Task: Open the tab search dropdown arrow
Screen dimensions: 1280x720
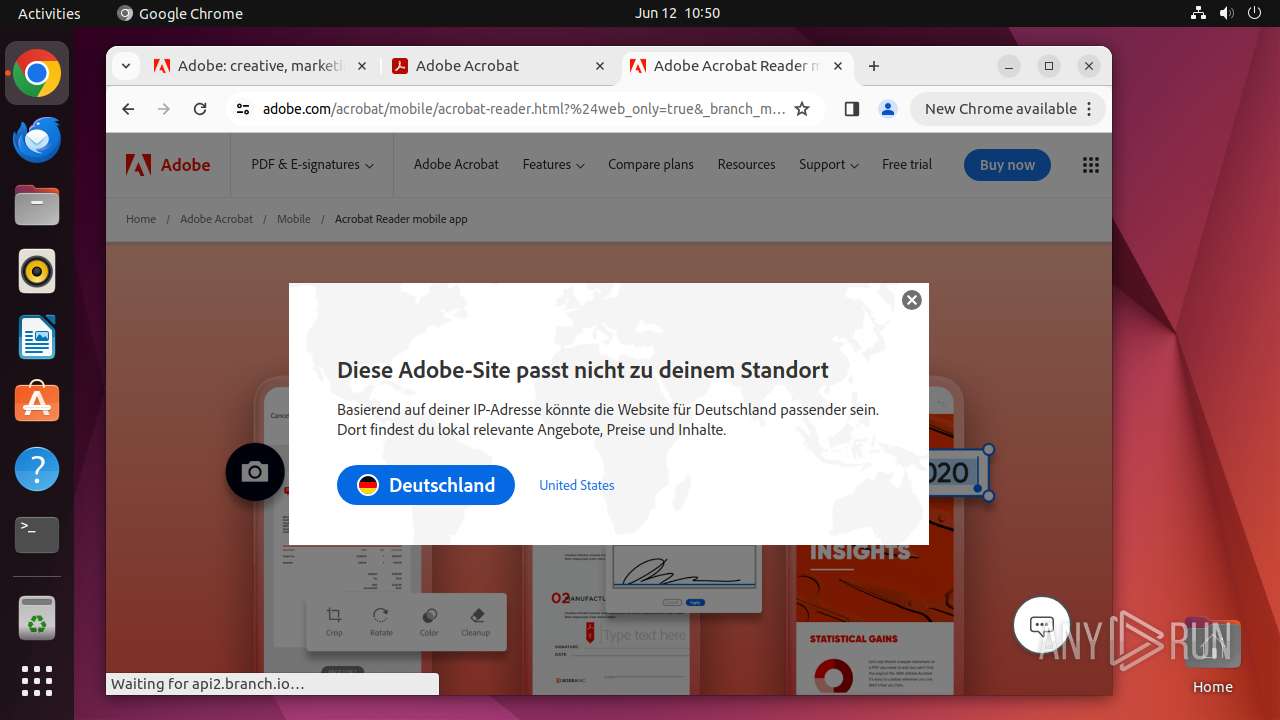Action: coord(125,66)
